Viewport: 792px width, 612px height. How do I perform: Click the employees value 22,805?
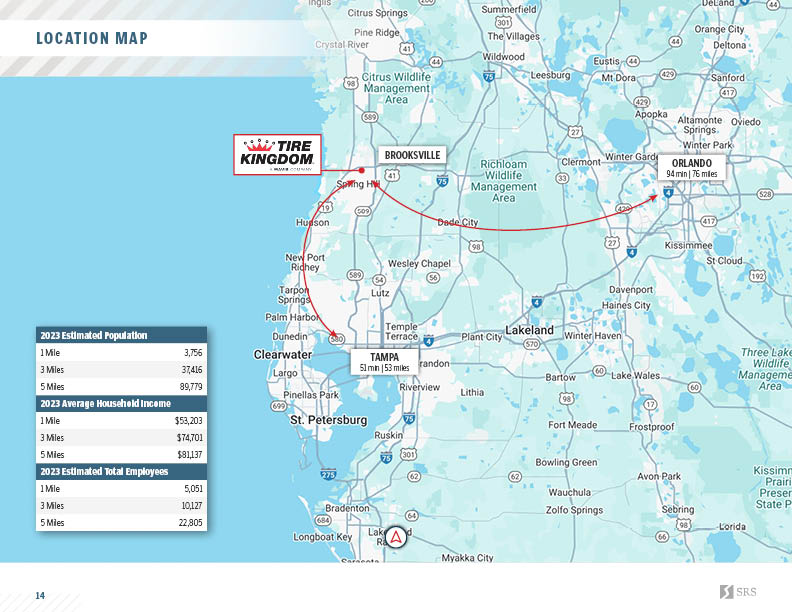pos(191,523)
